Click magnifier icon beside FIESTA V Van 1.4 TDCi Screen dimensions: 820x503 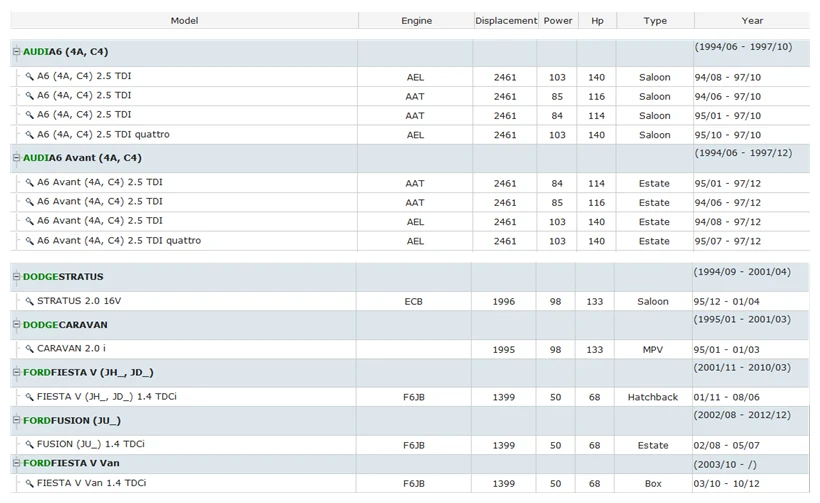pyautogui.click(x=29, y=484)
